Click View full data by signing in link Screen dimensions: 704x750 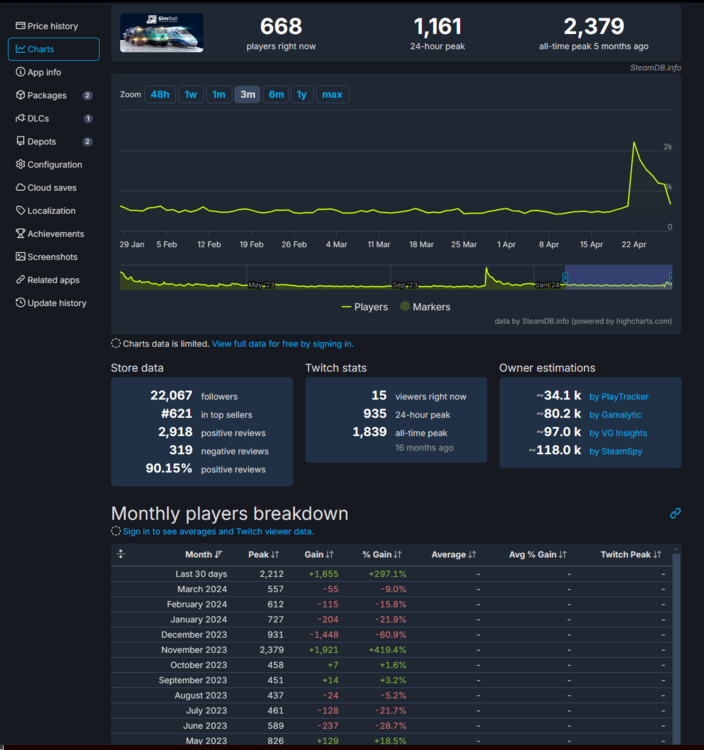point(282,344)
